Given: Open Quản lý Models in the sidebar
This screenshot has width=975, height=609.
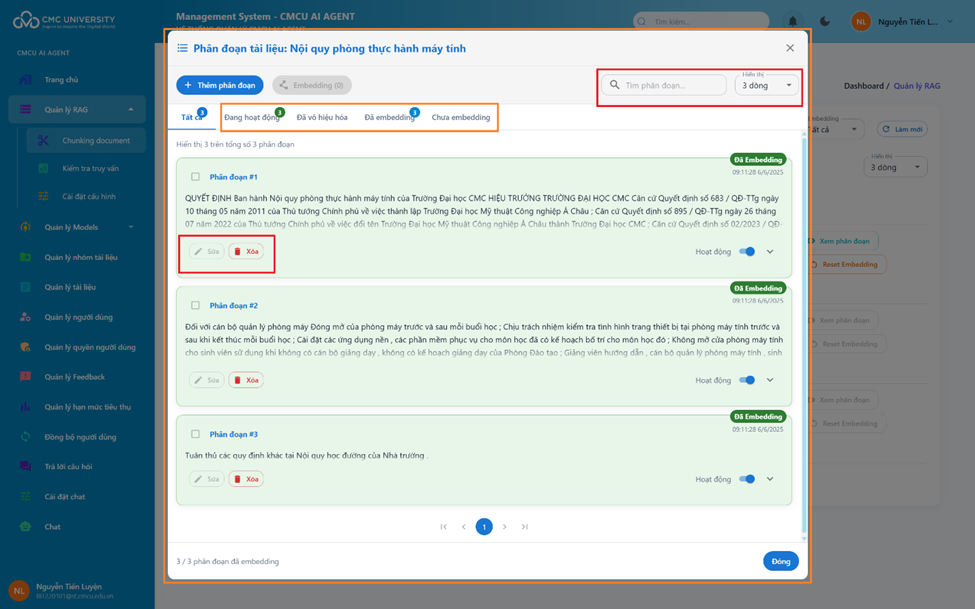Looking at the screenshot, I should pos(71,227).
